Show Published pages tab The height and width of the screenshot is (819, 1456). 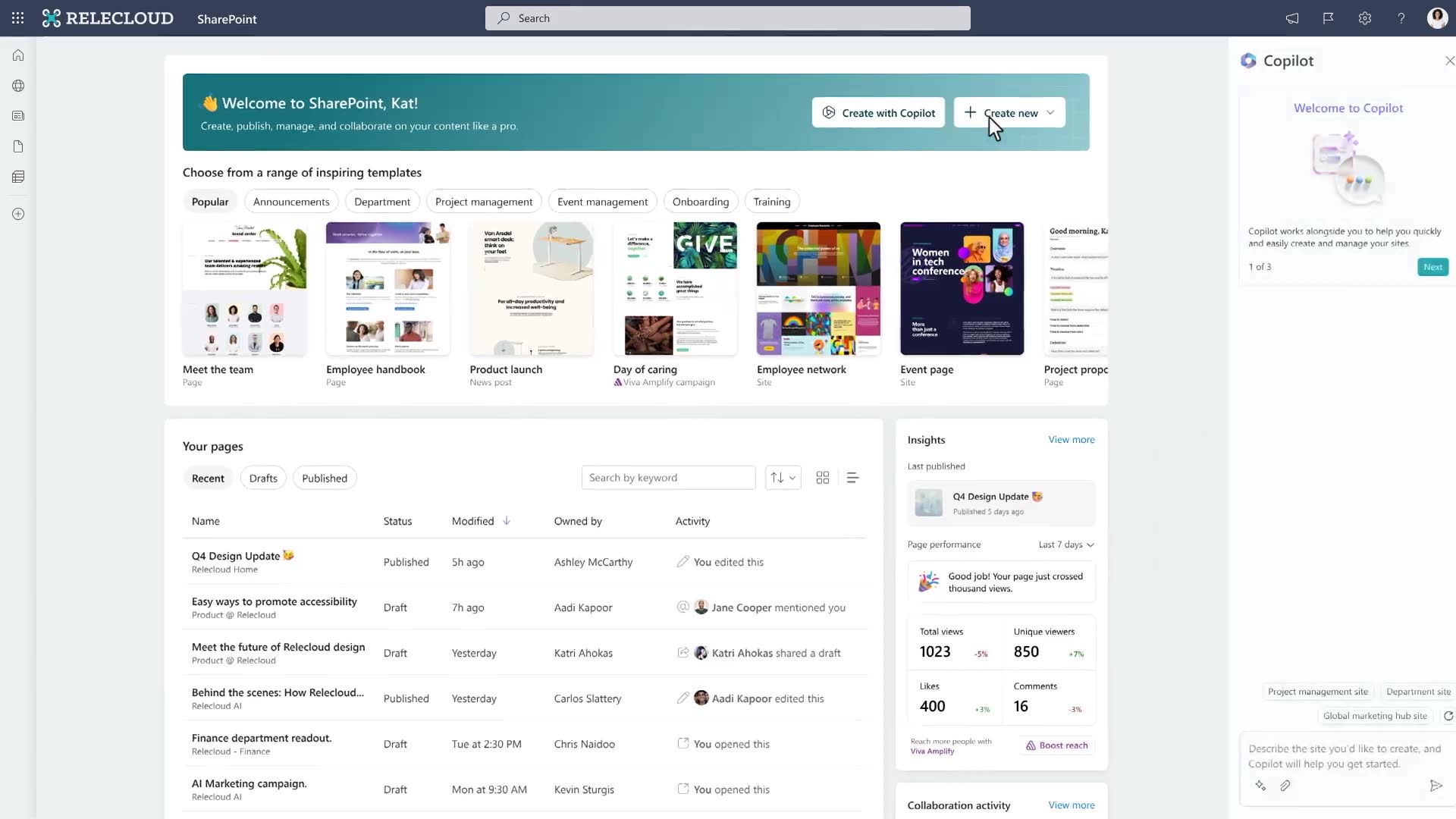coord(325,478)
